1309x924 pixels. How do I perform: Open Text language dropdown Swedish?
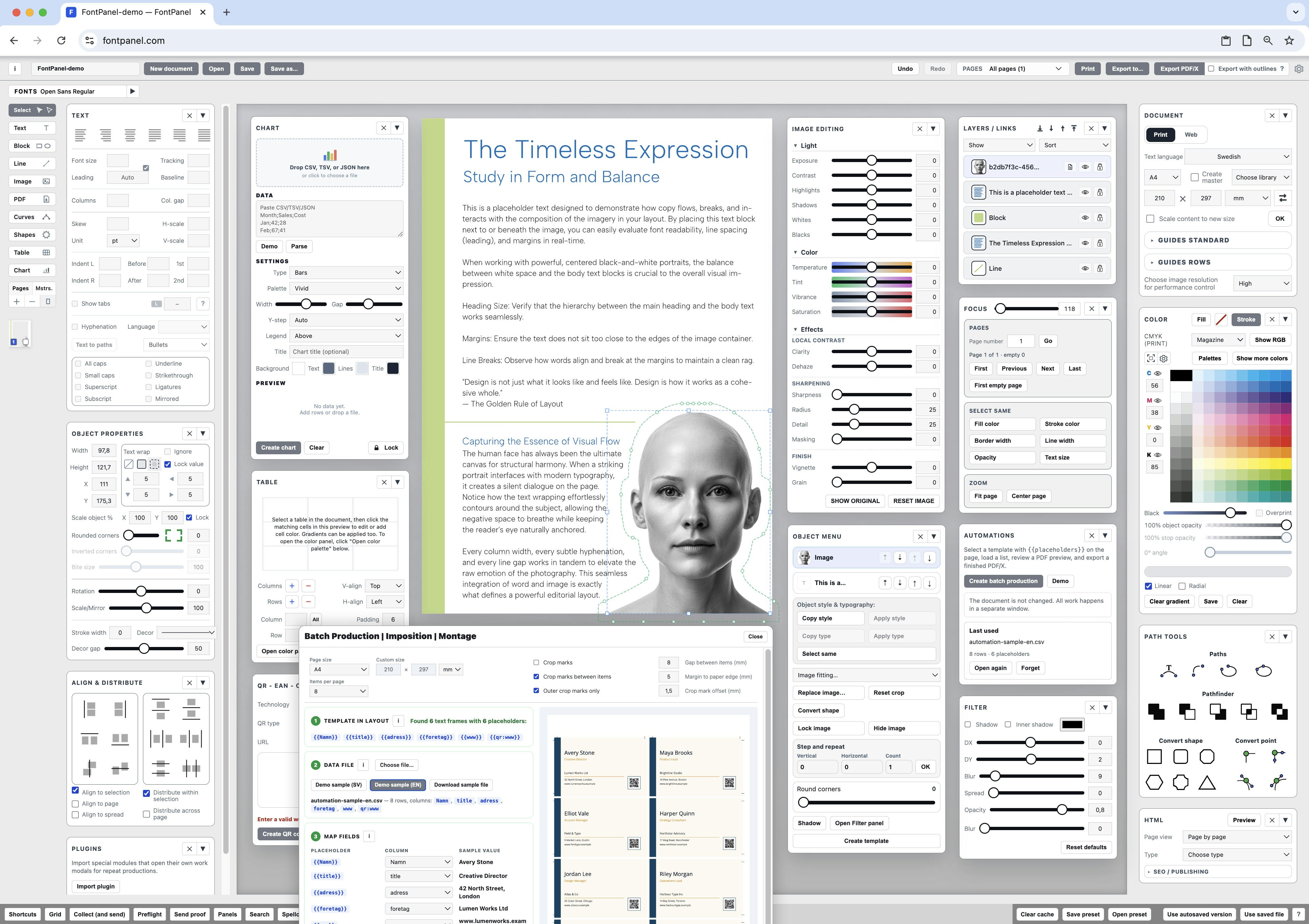[1238, 157]
